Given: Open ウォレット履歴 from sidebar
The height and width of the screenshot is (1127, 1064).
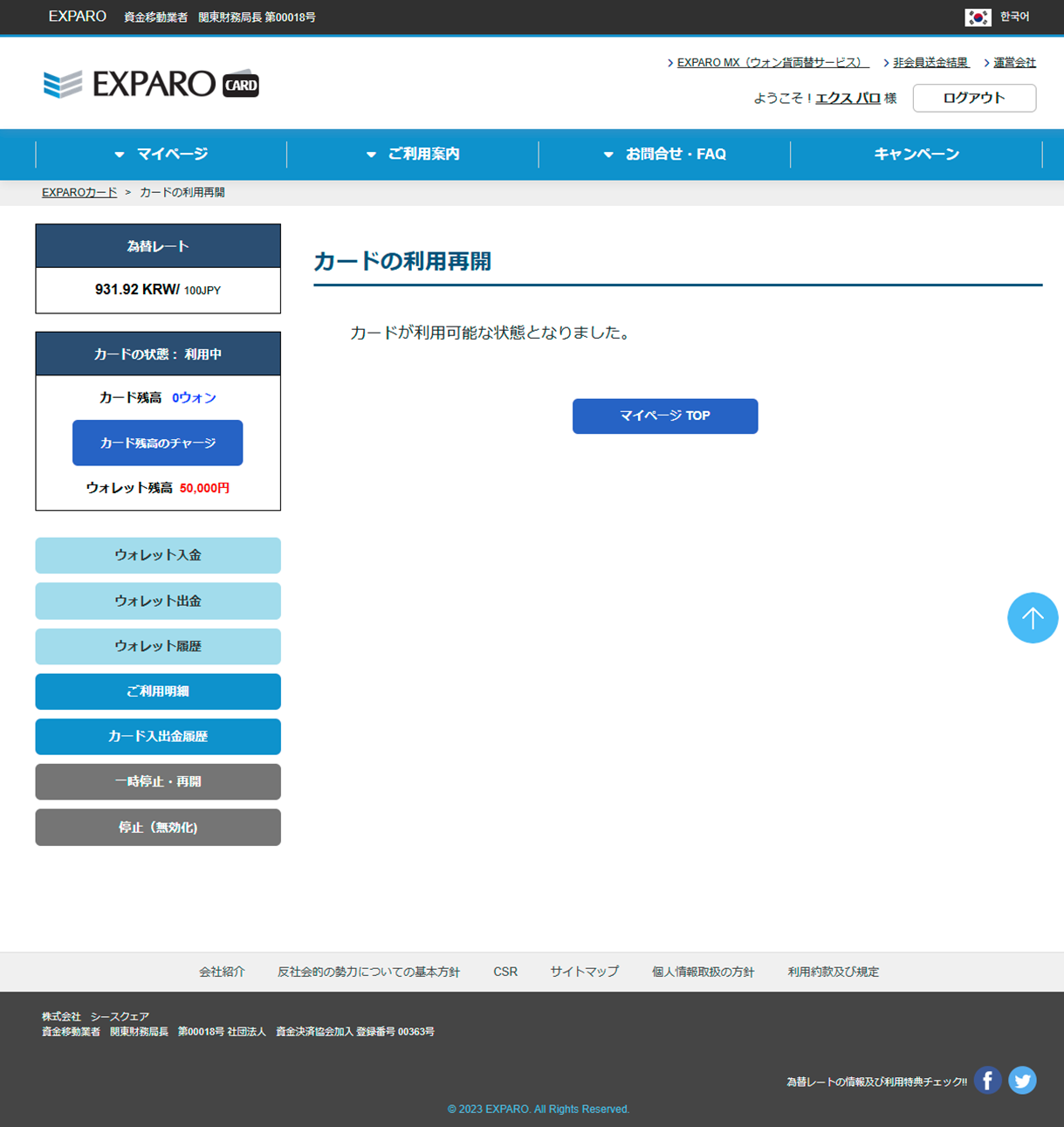Looking at the screenshot, I should pos(158,646).
